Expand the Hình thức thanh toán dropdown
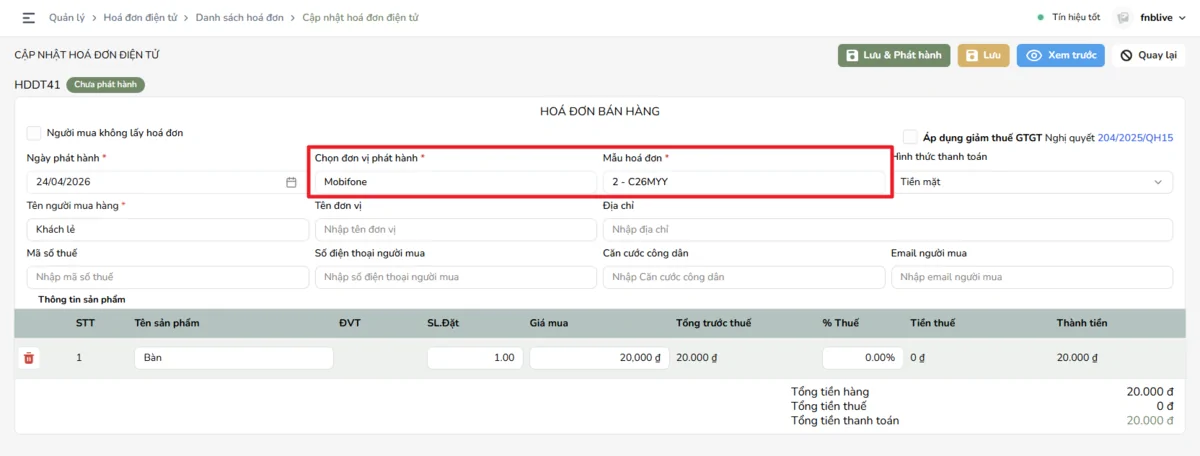 click(1032, 182)
